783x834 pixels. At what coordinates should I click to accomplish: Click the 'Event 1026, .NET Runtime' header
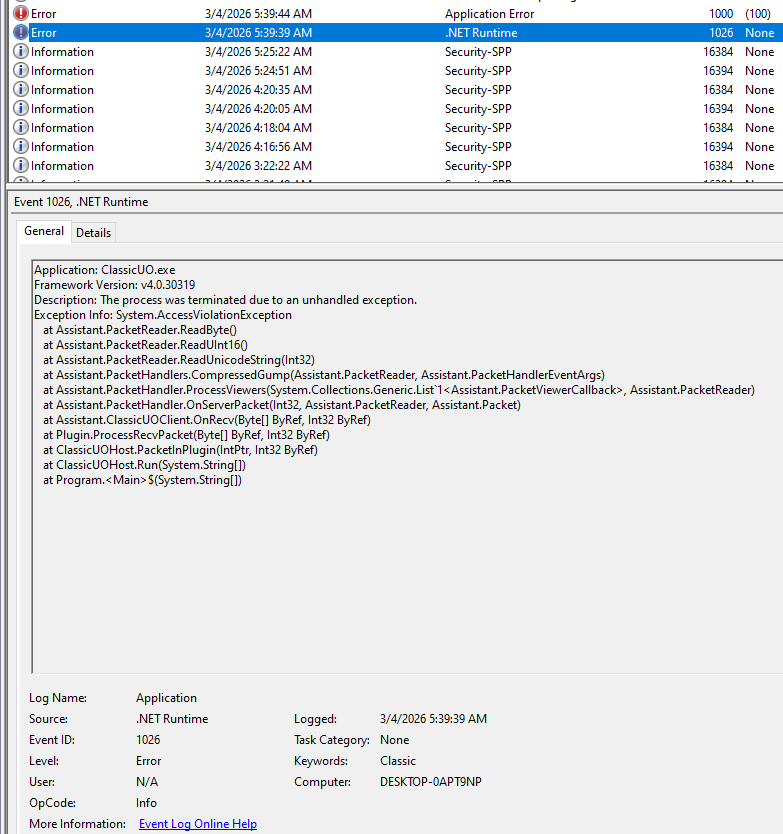[81, 202]
